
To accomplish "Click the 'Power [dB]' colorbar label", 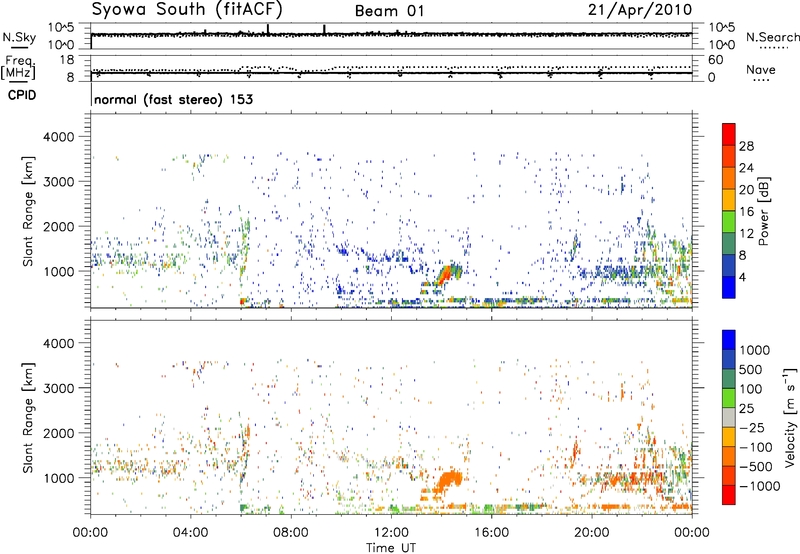I will [763, 211].
